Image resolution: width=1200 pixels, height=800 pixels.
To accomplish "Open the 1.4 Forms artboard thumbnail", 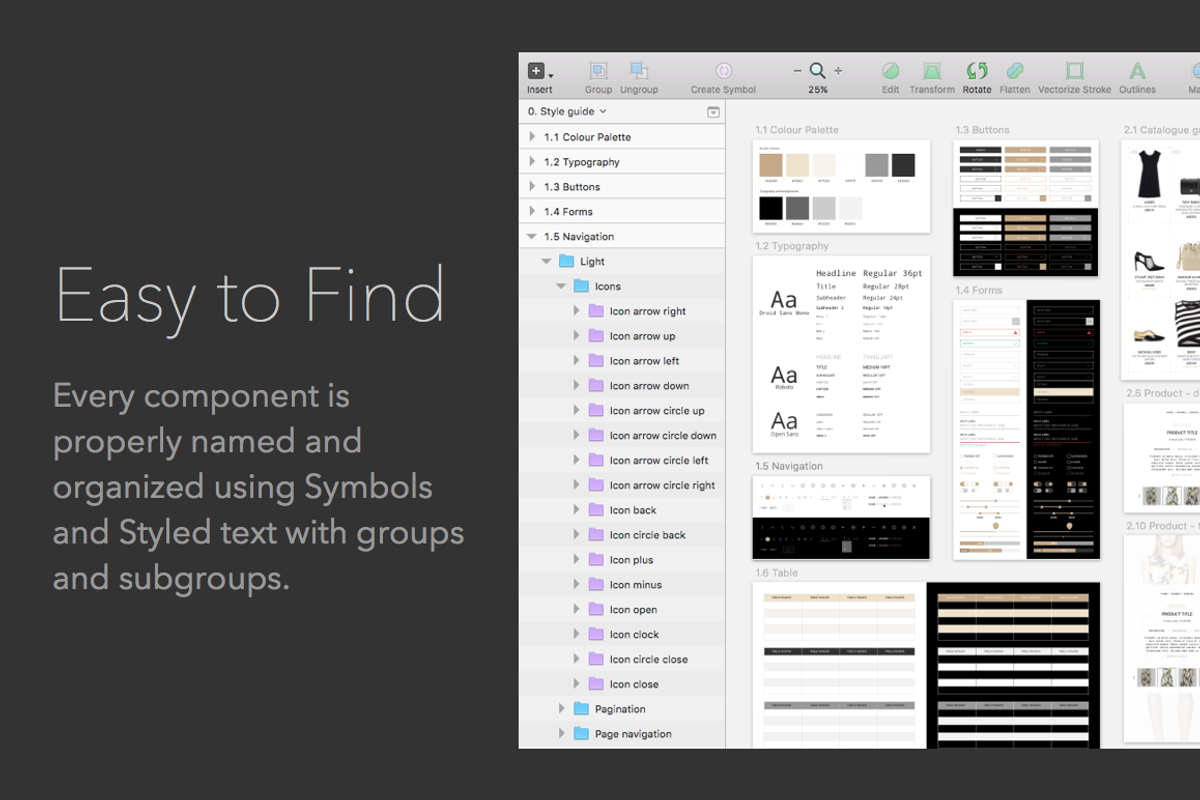I will click(x=1027, y=429).
